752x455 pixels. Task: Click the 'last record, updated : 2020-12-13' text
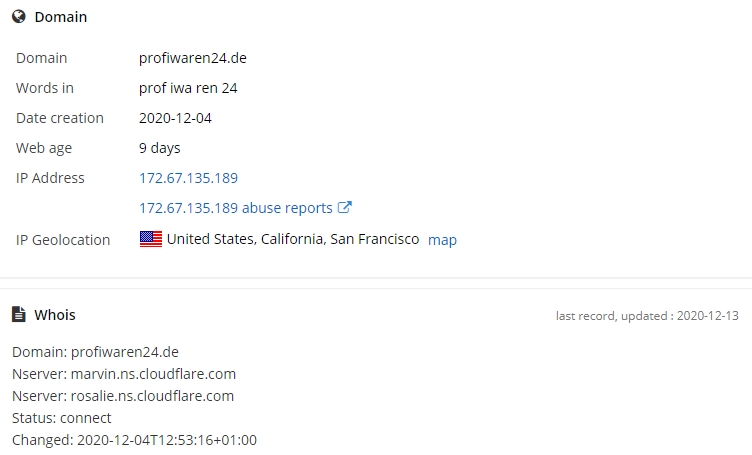[x=647, y=316]
